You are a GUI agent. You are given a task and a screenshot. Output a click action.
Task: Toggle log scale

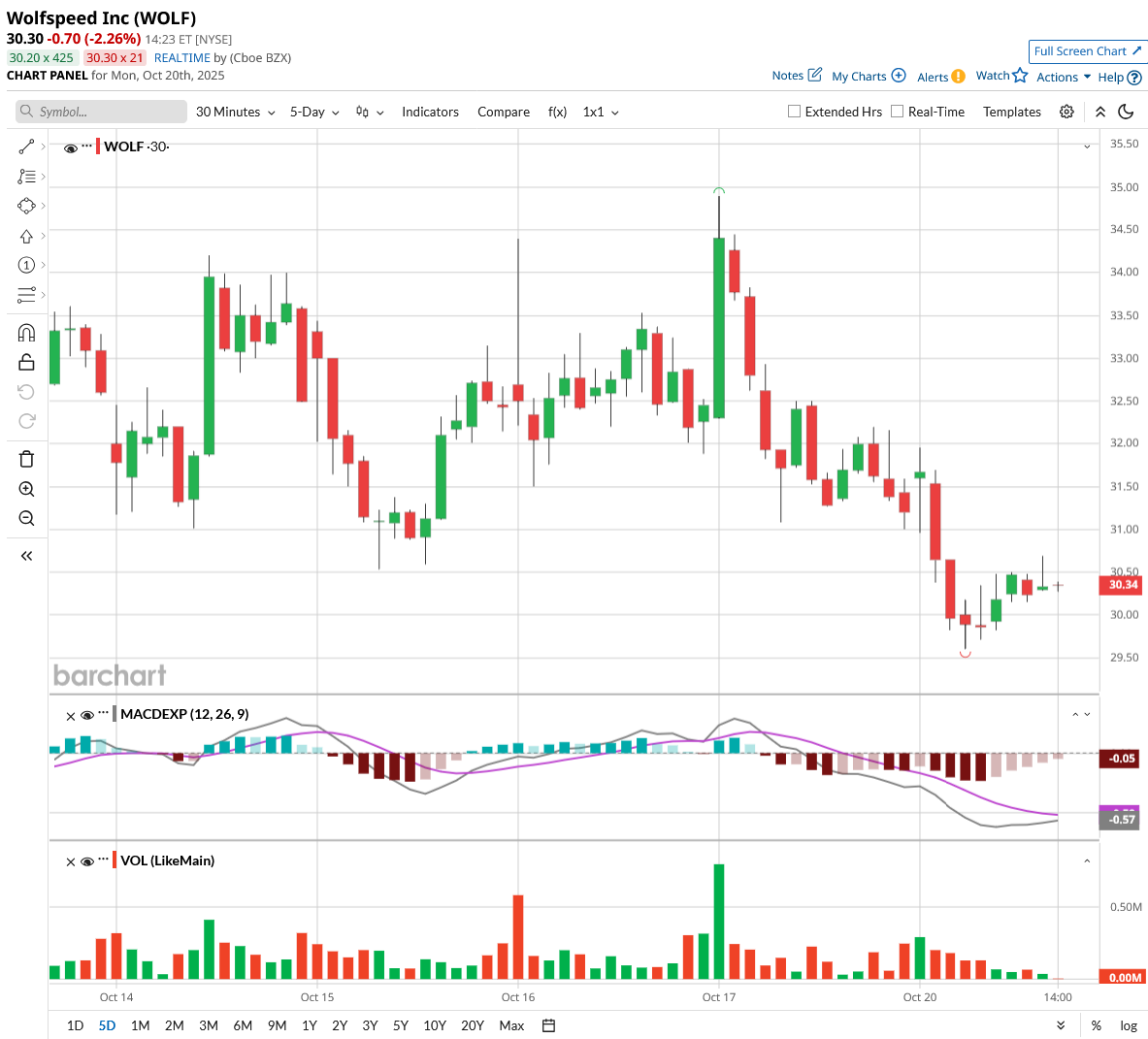(x=1129, y=1025)
